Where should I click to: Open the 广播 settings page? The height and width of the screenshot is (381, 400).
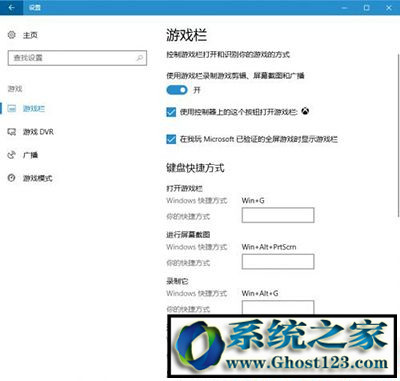[30, 155]
